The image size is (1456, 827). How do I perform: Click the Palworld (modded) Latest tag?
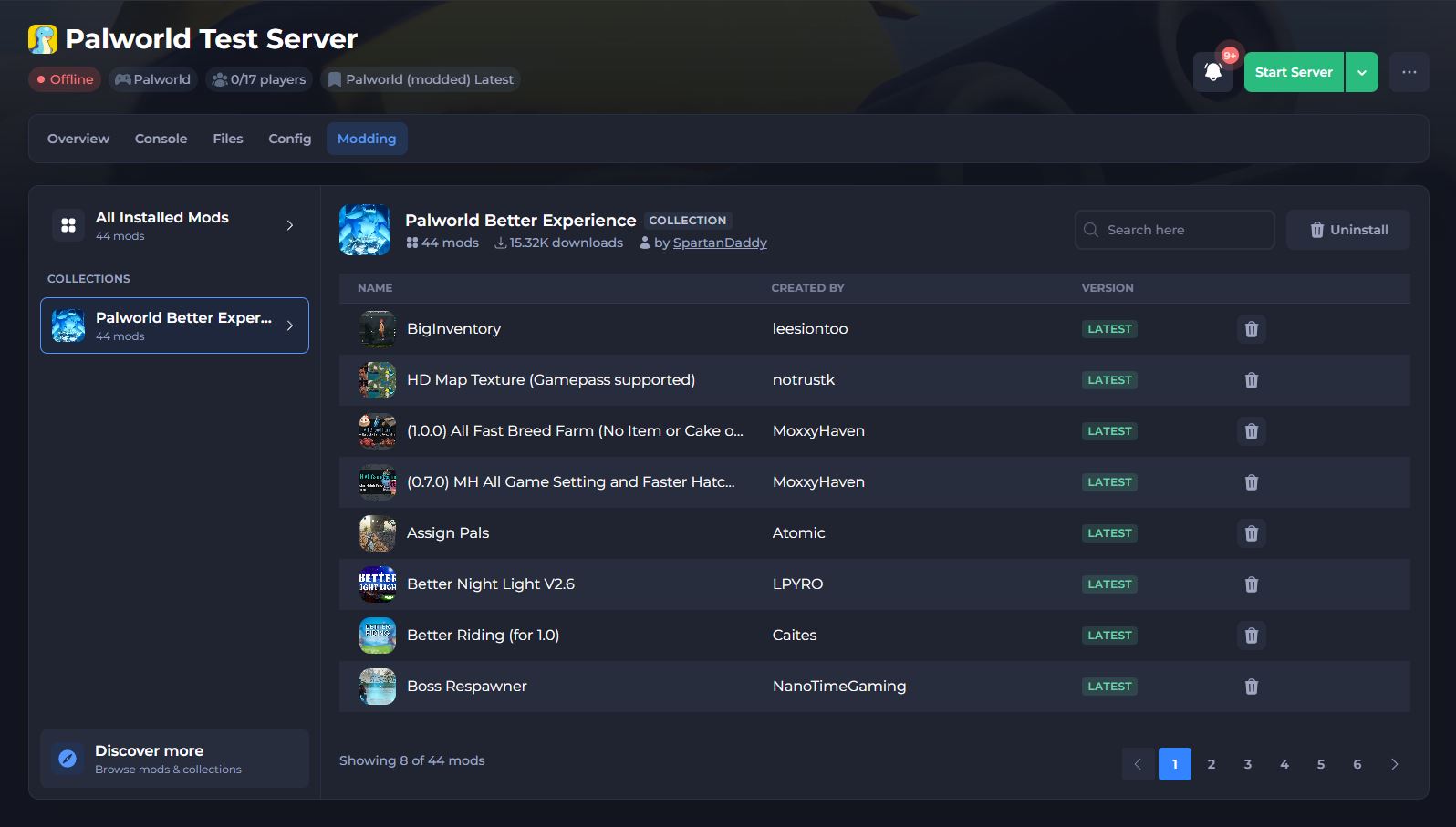(421, 79)
